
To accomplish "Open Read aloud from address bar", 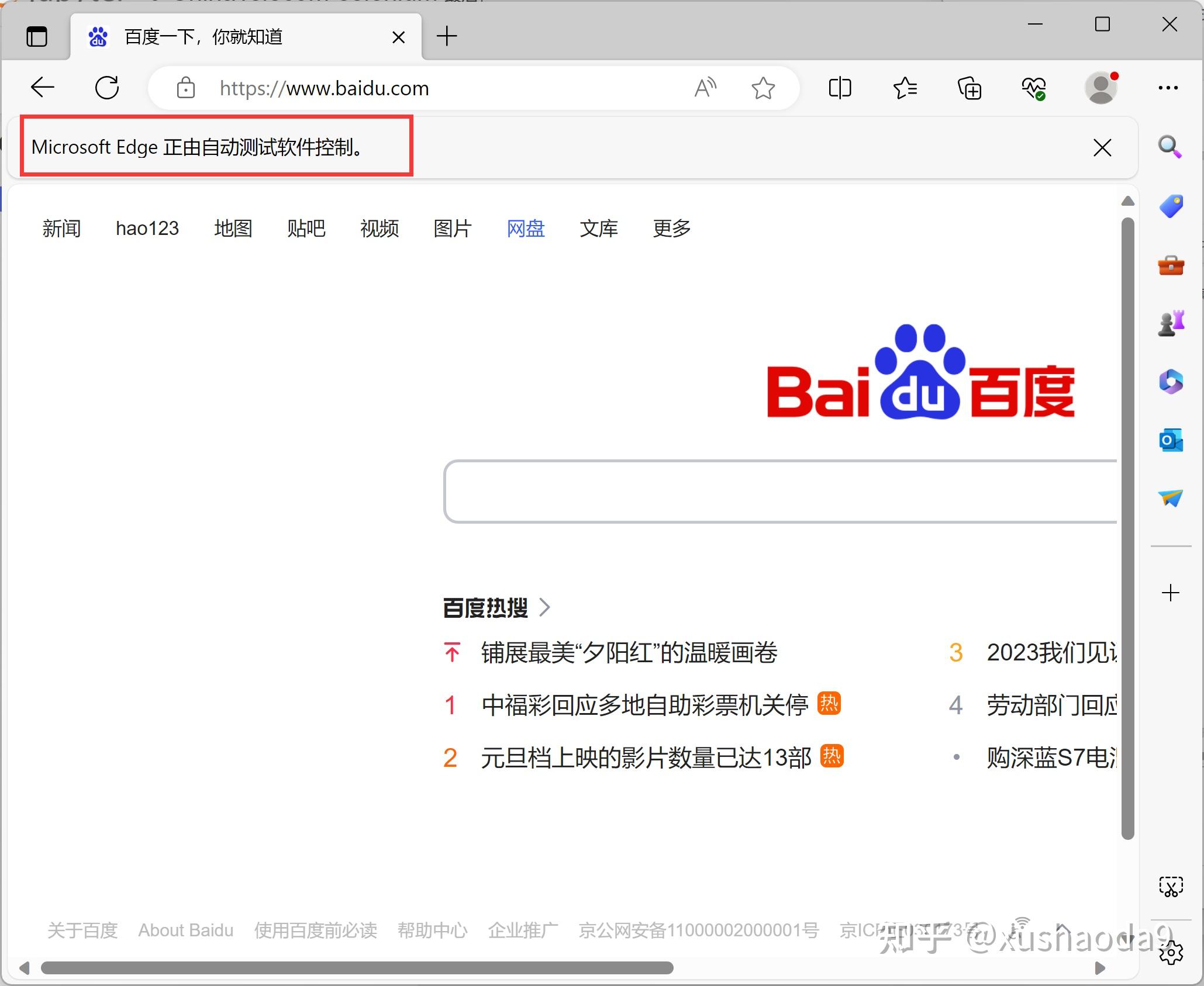I will click(705, 88).
